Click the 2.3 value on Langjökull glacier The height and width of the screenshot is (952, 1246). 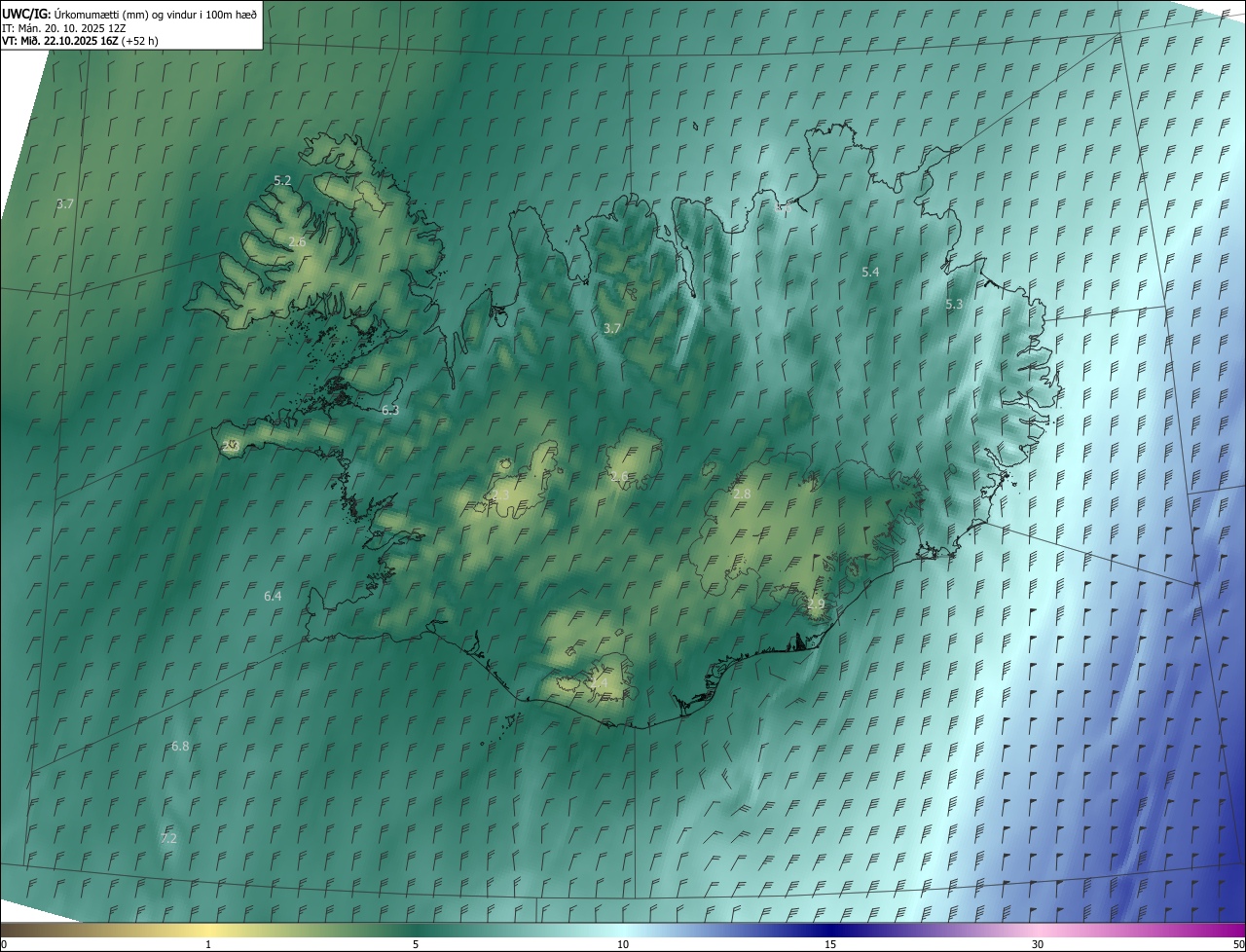point(500,494)
